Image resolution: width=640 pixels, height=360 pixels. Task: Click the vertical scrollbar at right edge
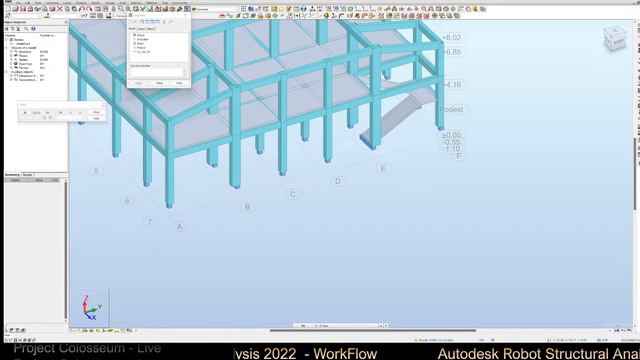(634, 174)
